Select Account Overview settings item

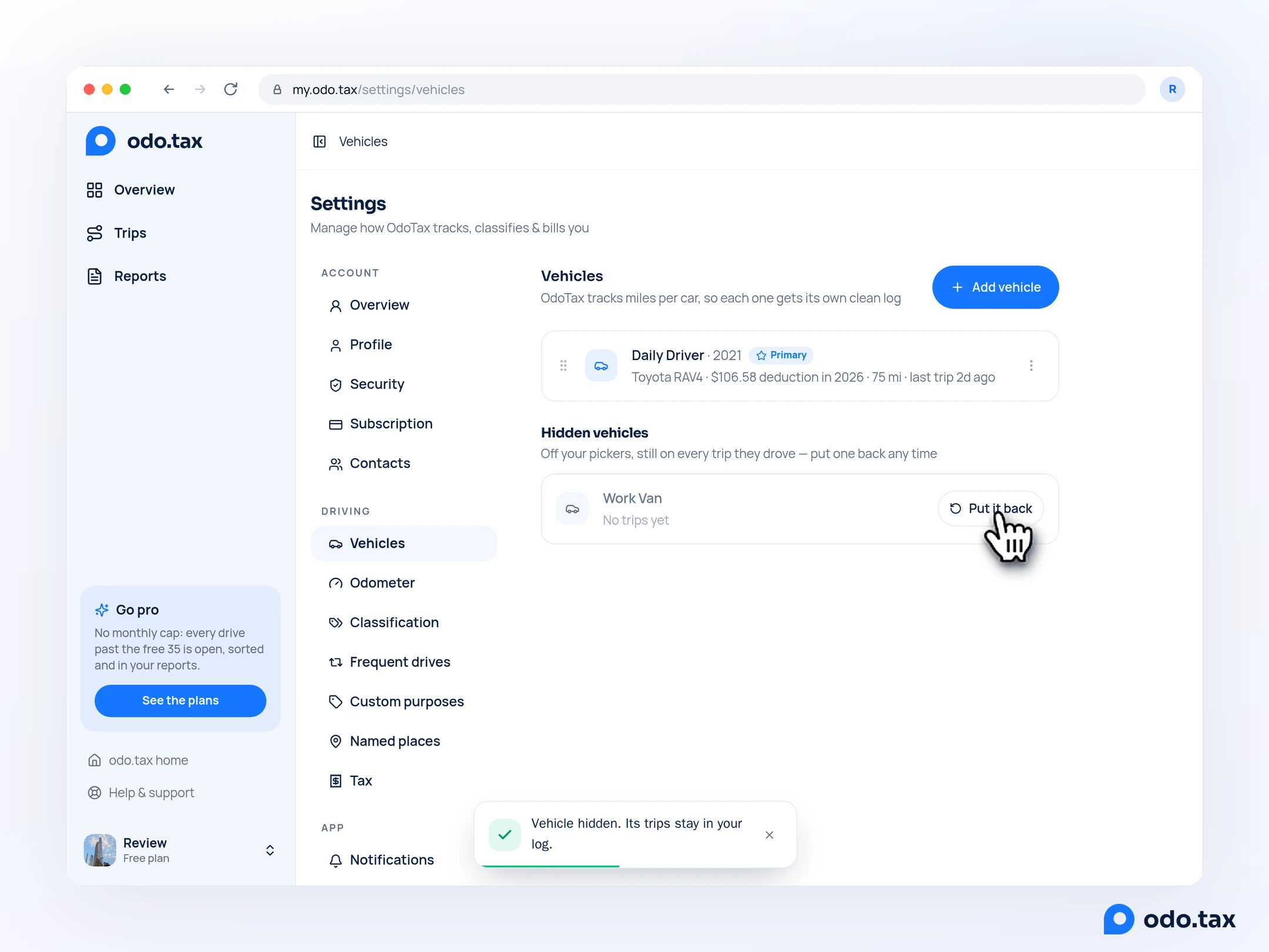click(404, 305)
